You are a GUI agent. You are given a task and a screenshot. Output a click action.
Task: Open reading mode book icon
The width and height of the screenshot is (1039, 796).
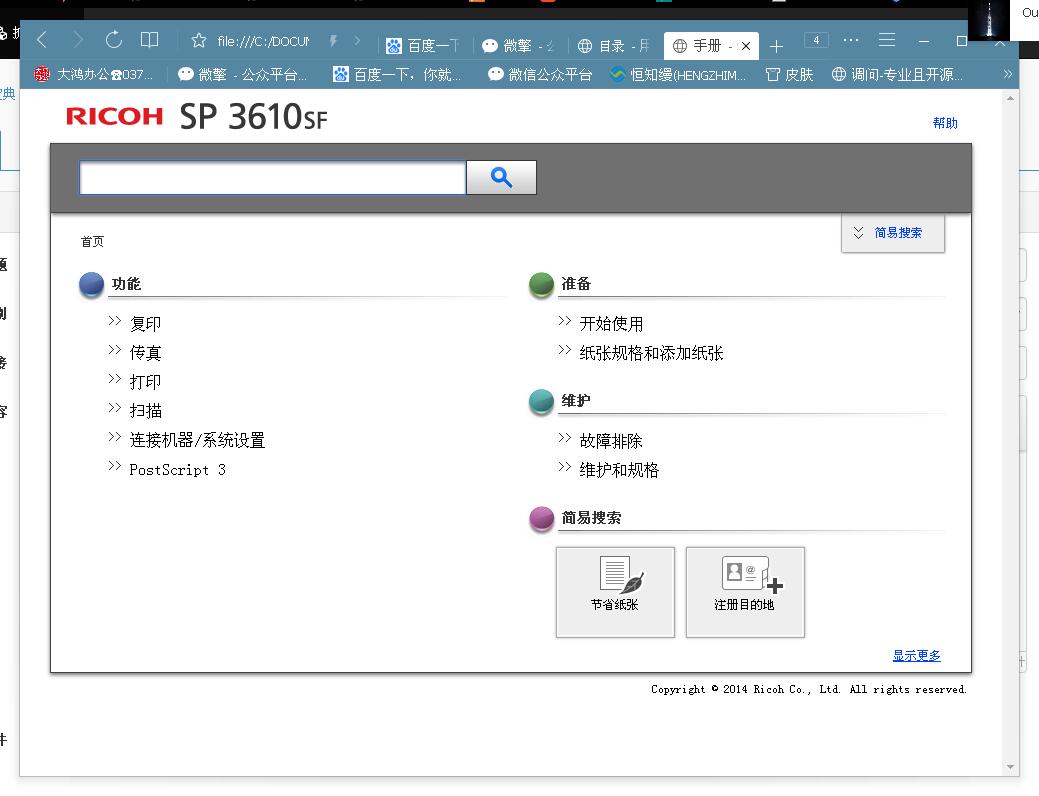[150, 40]
